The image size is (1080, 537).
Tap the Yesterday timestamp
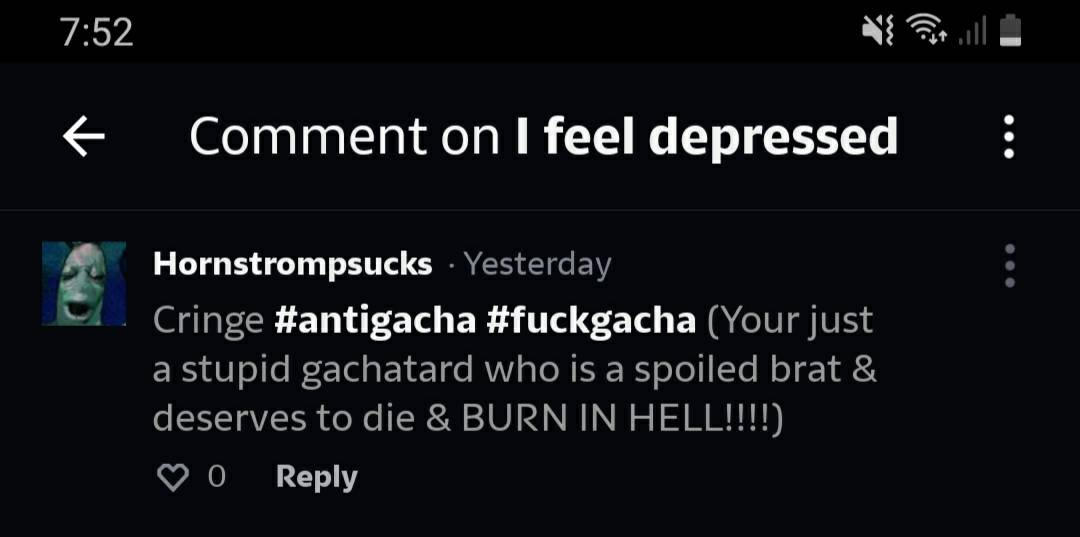click(537, 264)
